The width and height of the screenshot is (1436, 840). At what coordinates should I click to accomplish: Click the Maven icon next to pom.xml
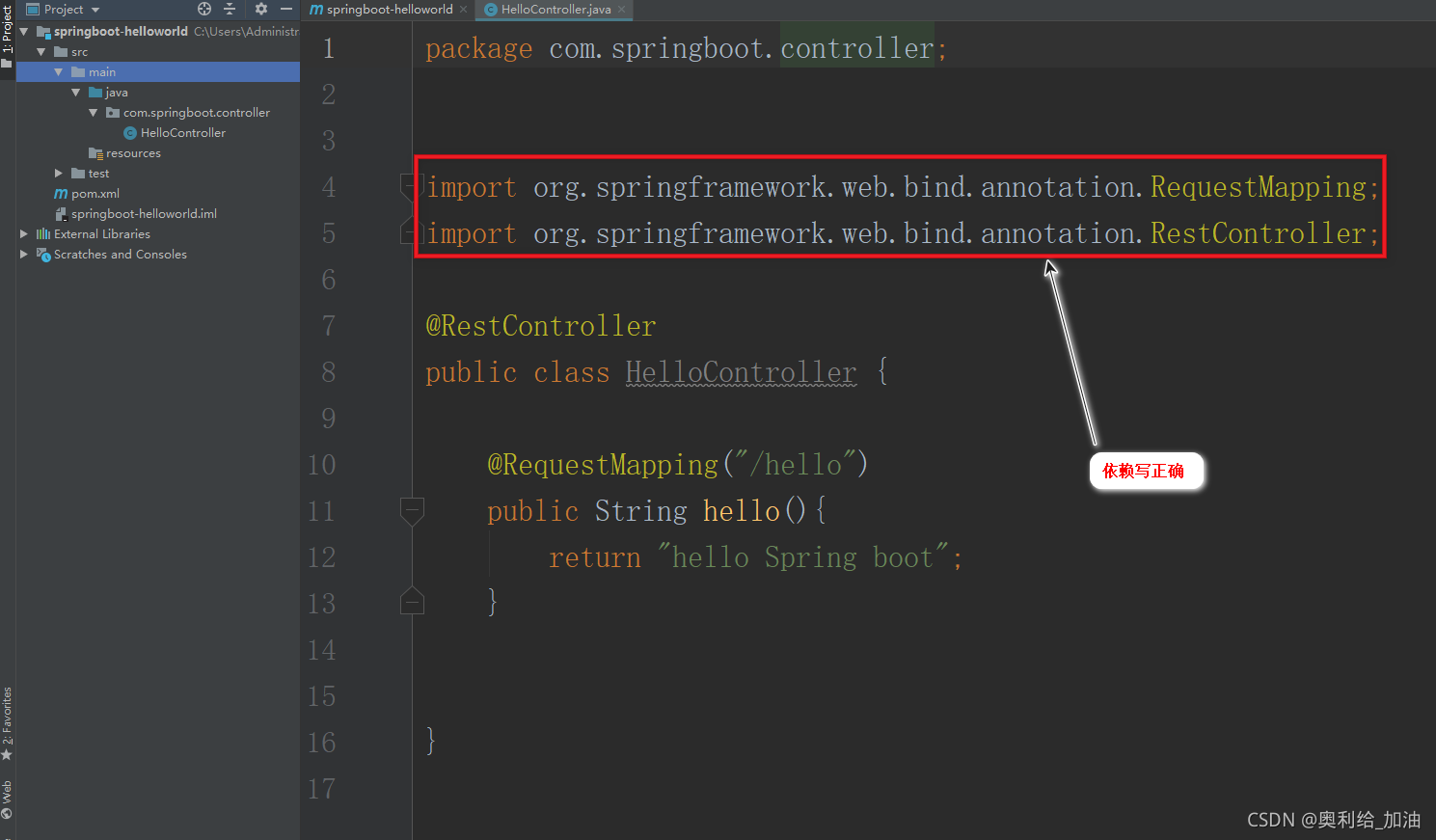(x=61, y=194)
